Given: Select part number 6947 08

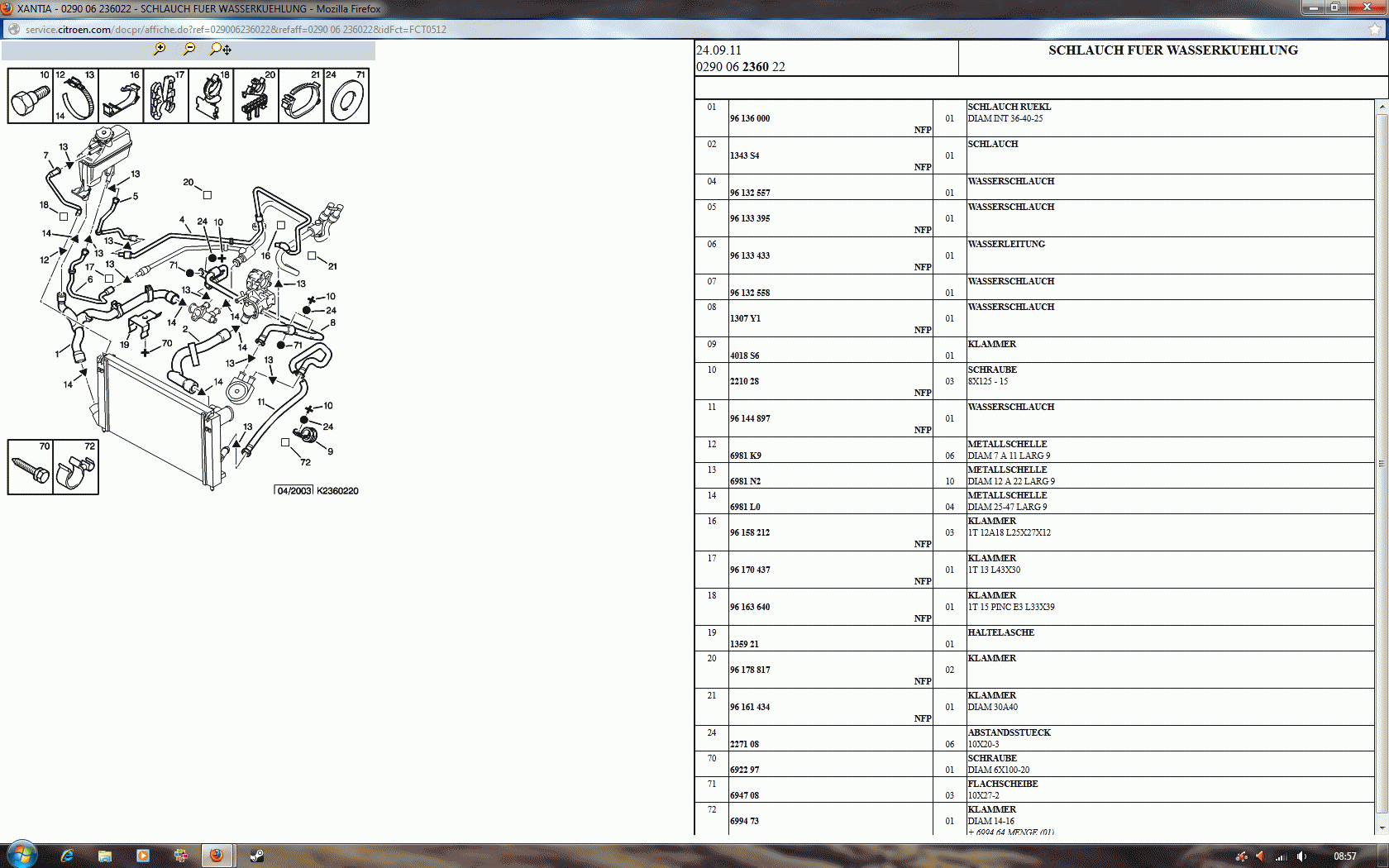Looking at the screenshot, I should pyautogui.click(x=744, y=795).
